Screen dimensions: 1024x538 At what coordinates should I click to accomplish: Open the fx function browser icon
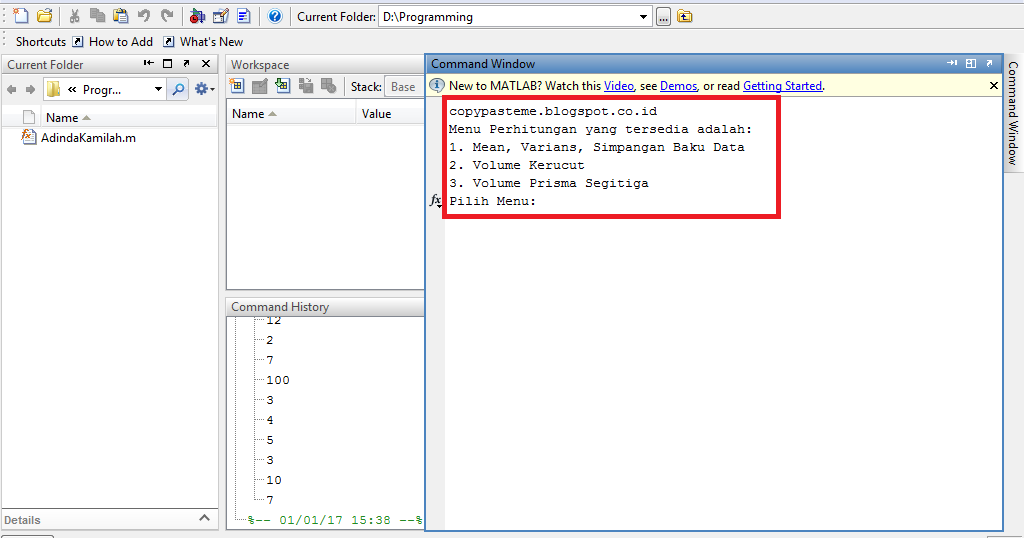(435, 201)
